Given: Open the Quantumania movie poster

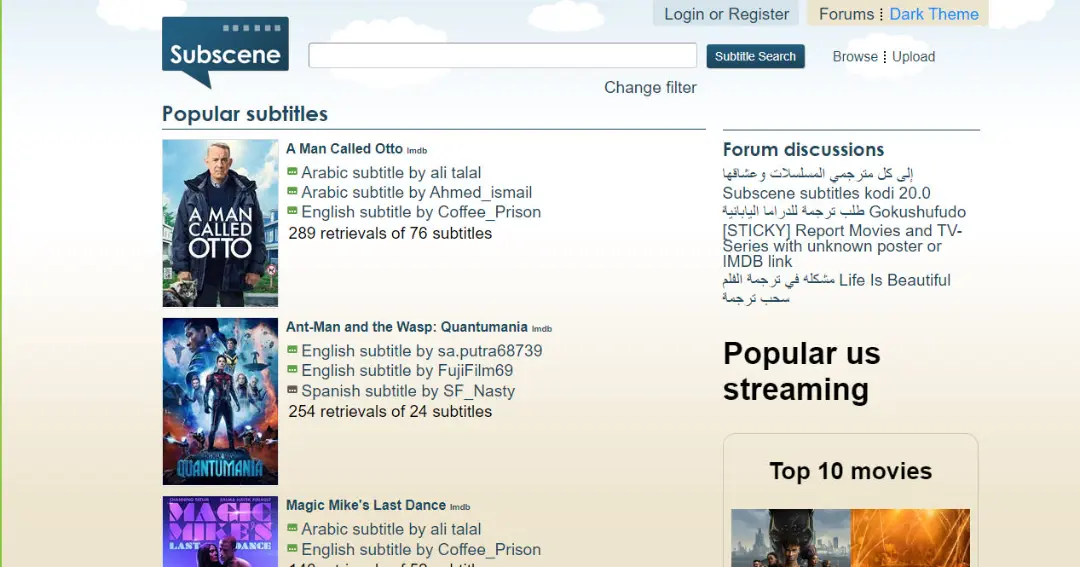Looking at the screenshot, I should 220,402.
